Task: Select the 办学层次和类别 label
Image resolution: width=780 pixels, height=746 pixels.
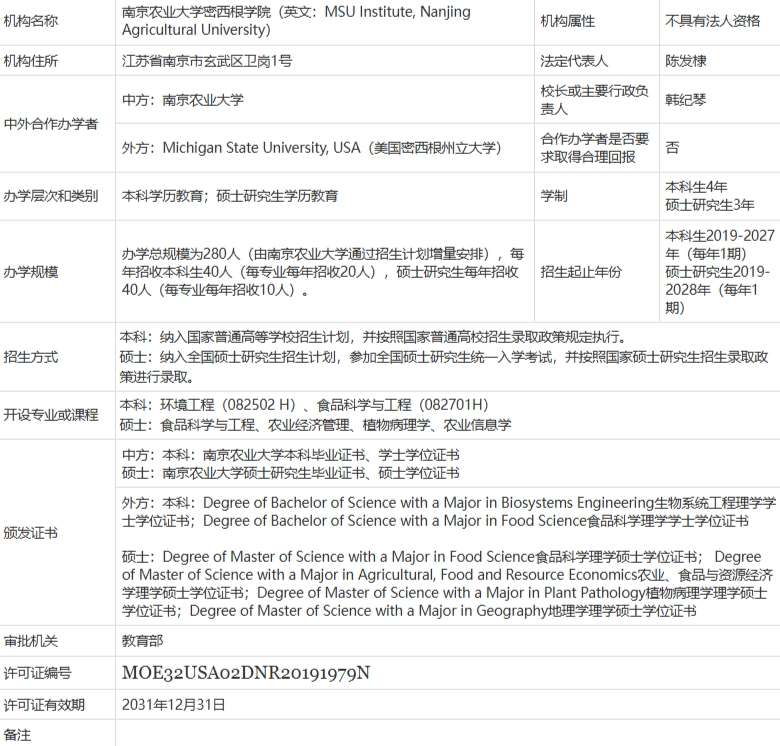Action: pyautogui.click(x=51, y=196)
